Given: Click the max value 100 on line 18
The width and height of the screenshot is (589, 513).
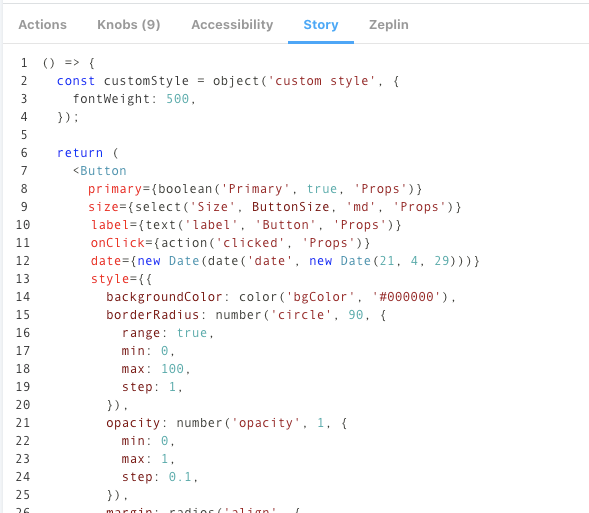Looking at the screenshot, I should [x=172, y=369].
